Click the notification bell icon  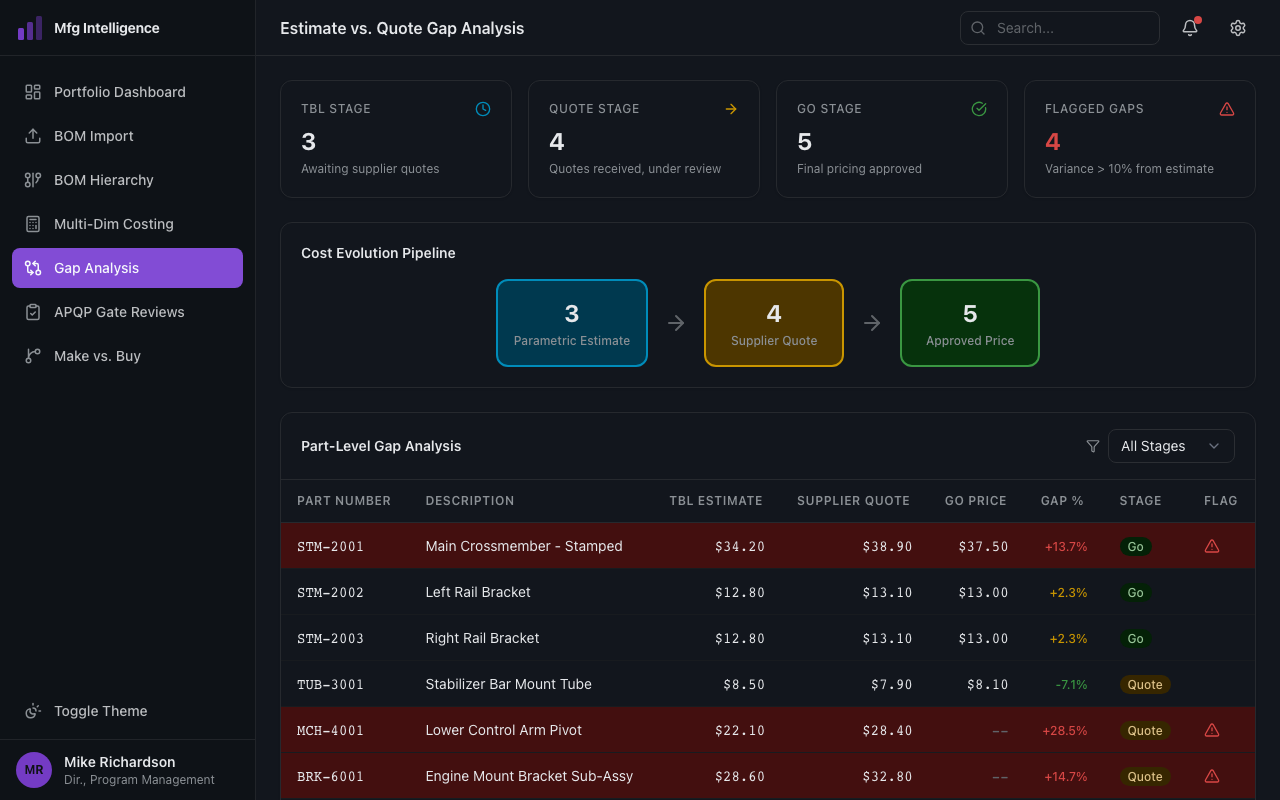(1189, 28)
